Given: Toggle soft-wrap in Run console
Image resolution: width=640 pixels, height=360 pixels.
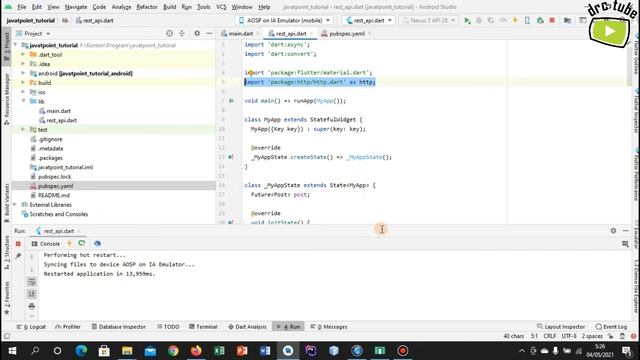Looking at the screenshot, I should click(31, 282).
